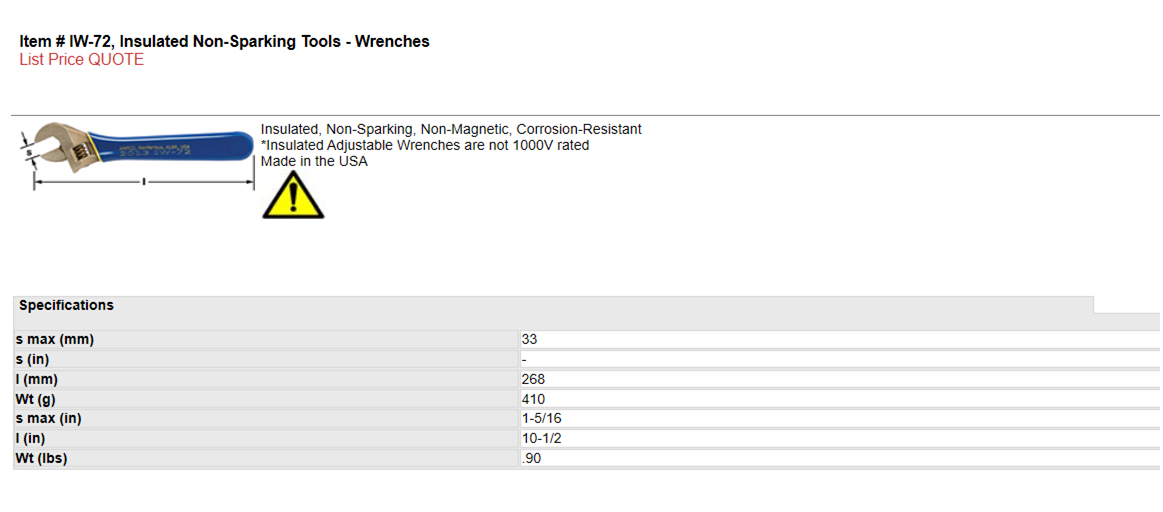Click the 1000V rating disclaimer text
Screen dimensions: 1163x512
[425, 145]
